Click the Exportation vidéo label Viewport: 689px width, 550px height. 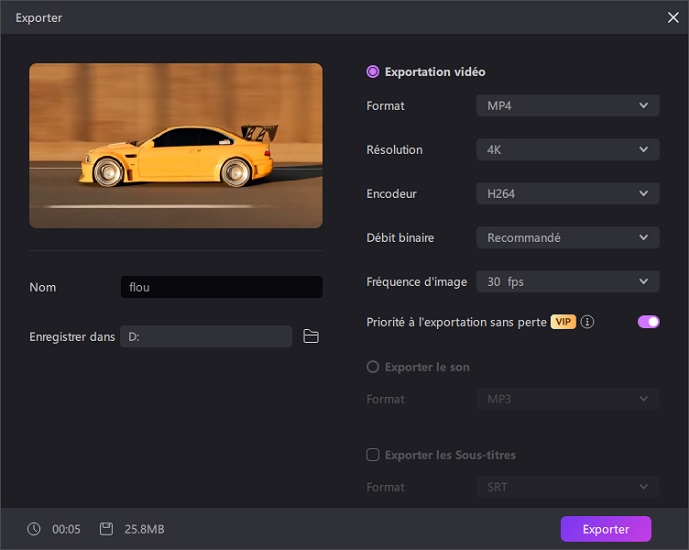click(x=435, y=72)
